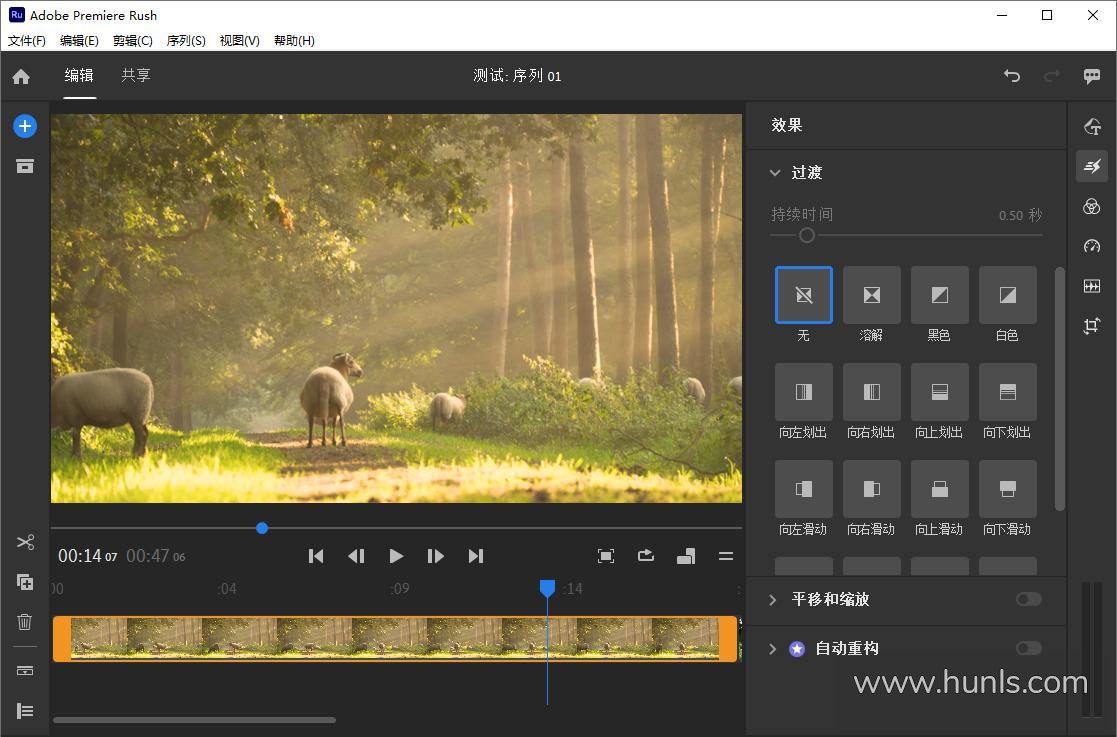
Task: Duplicate the selected clip
Action: tap(25, 582)
